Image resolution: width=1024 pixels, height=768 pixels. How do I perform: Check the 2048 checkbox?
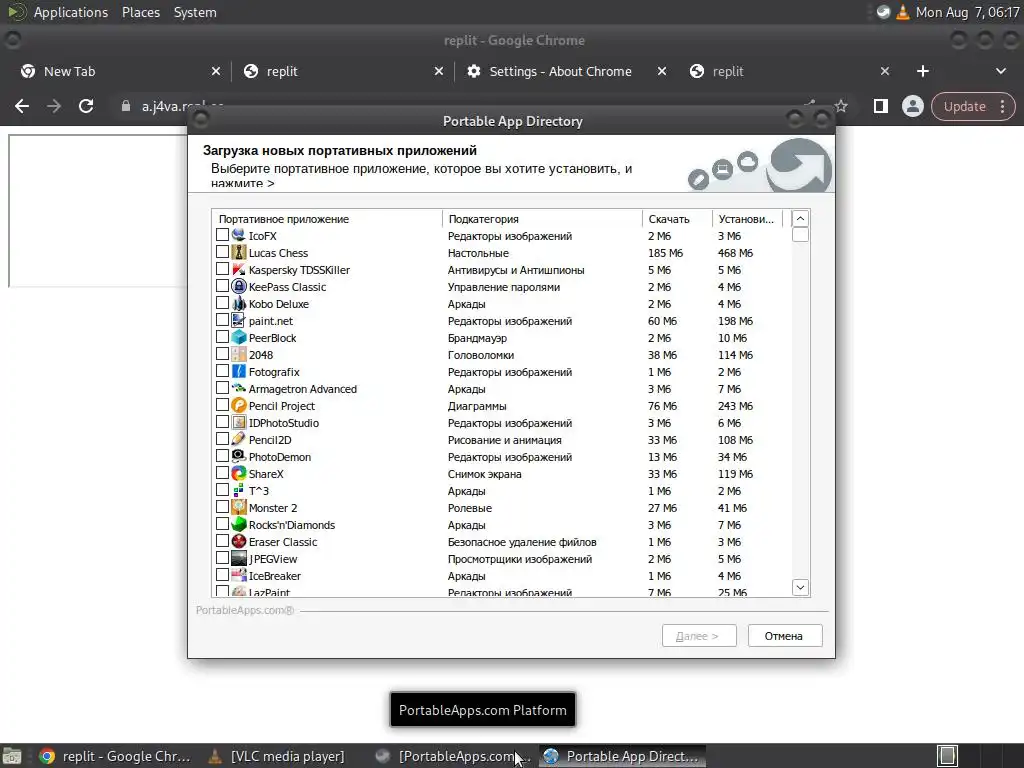[x=222, y=353]
